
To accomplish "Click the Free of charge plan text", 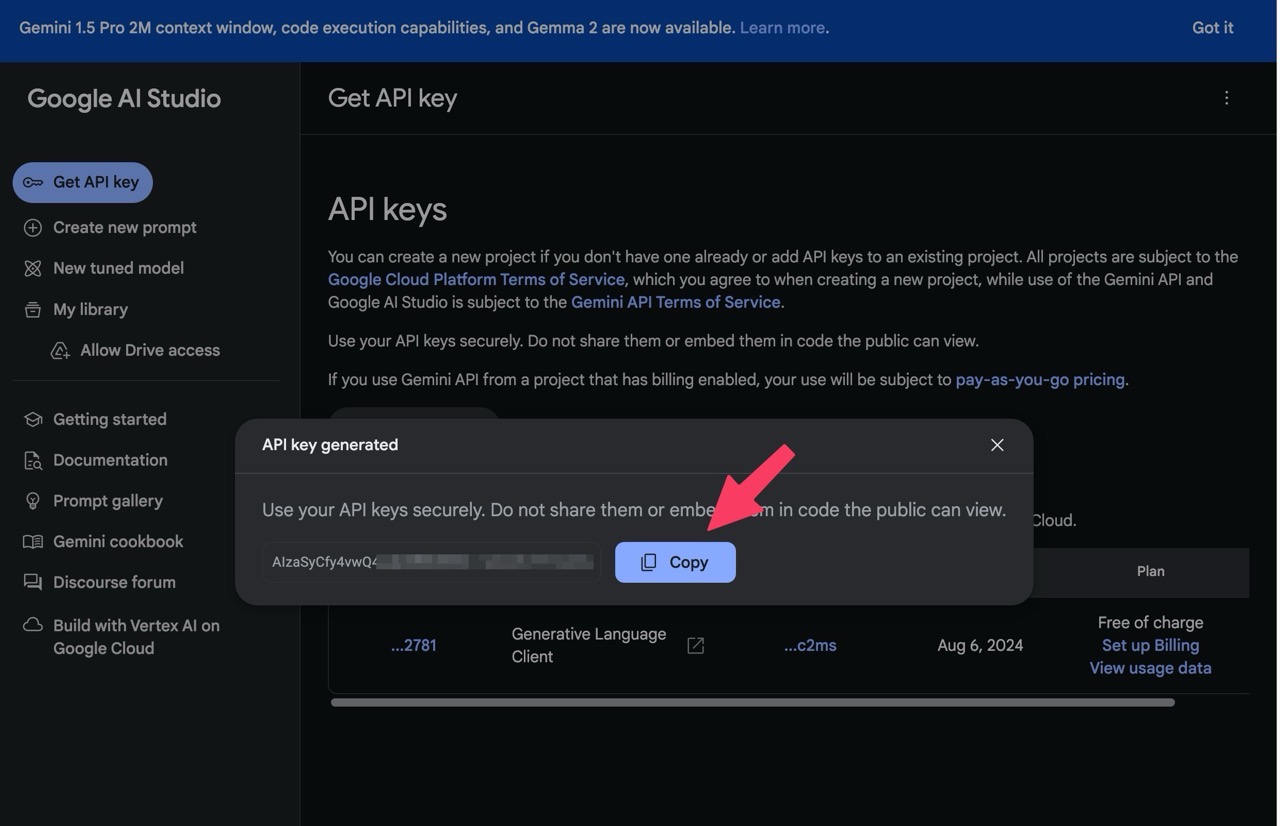I will point(1150,623).
